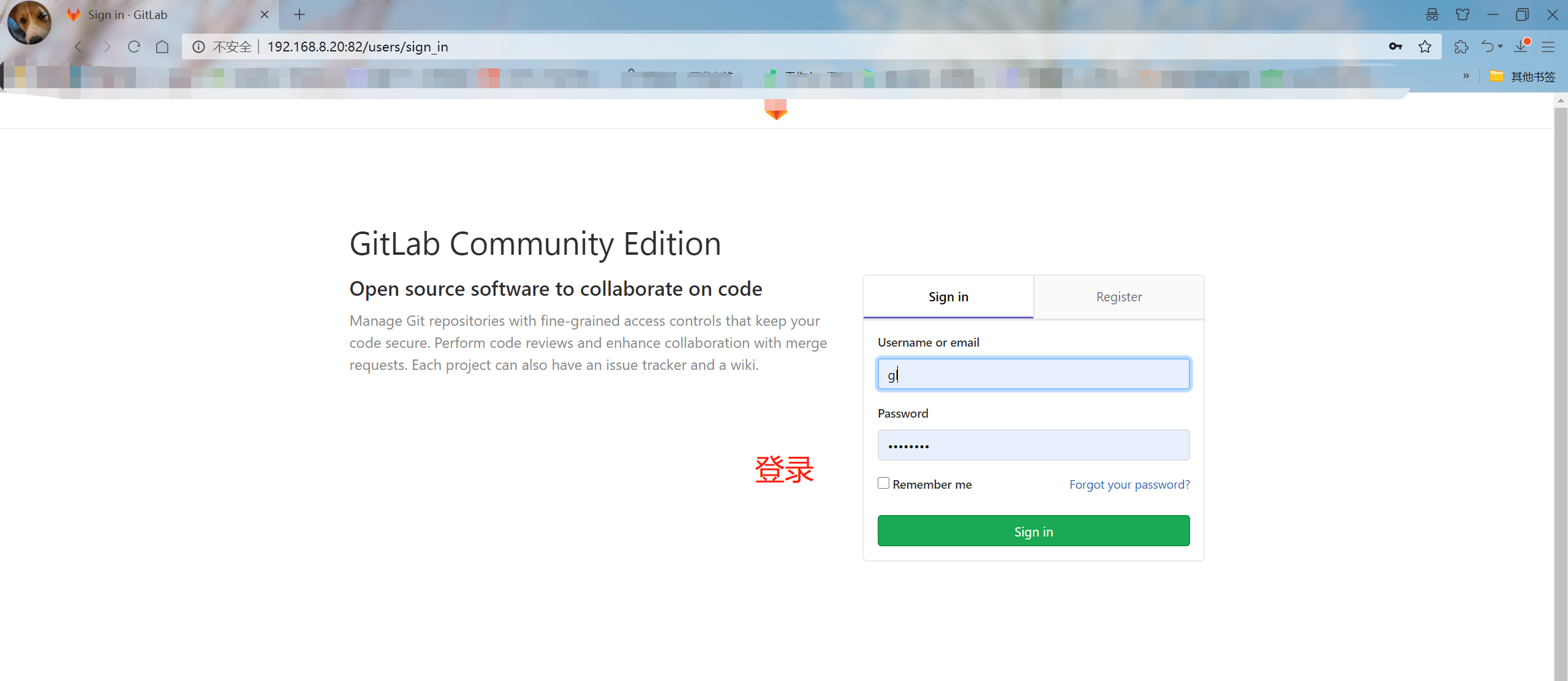The width and height of the screenshot is (1568, 681).
Task: Show more hidden bookmarks
Action: (1466, 76)
